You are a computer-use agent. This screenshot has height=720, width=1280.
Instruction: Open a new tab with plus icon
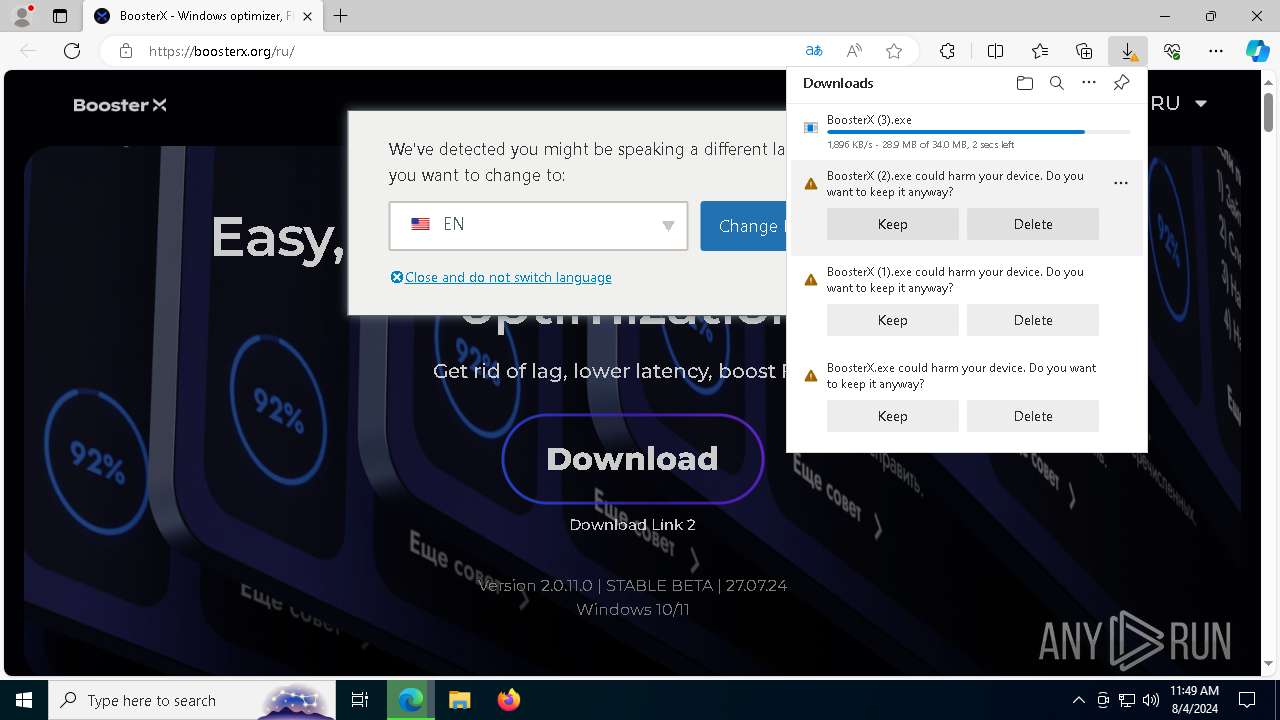click(341, 16)
